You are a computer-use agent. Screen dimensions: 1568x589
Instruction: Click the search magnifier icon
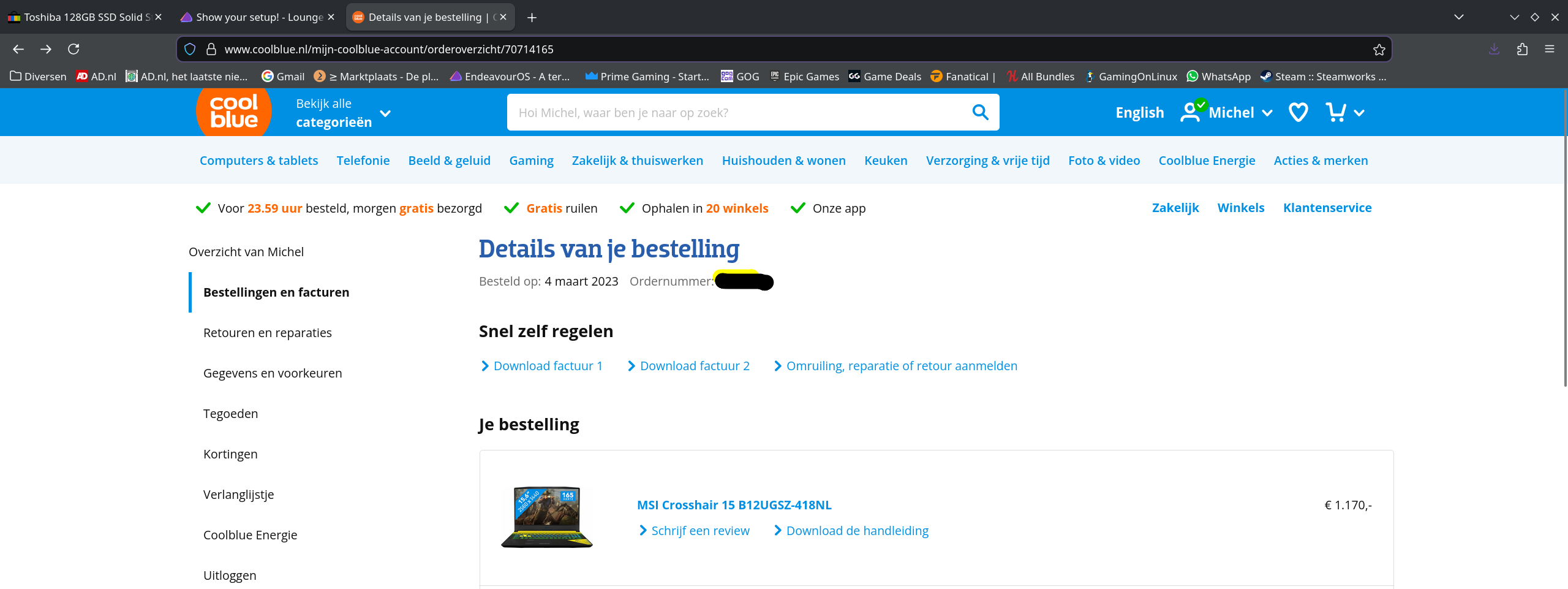point(980,112)
